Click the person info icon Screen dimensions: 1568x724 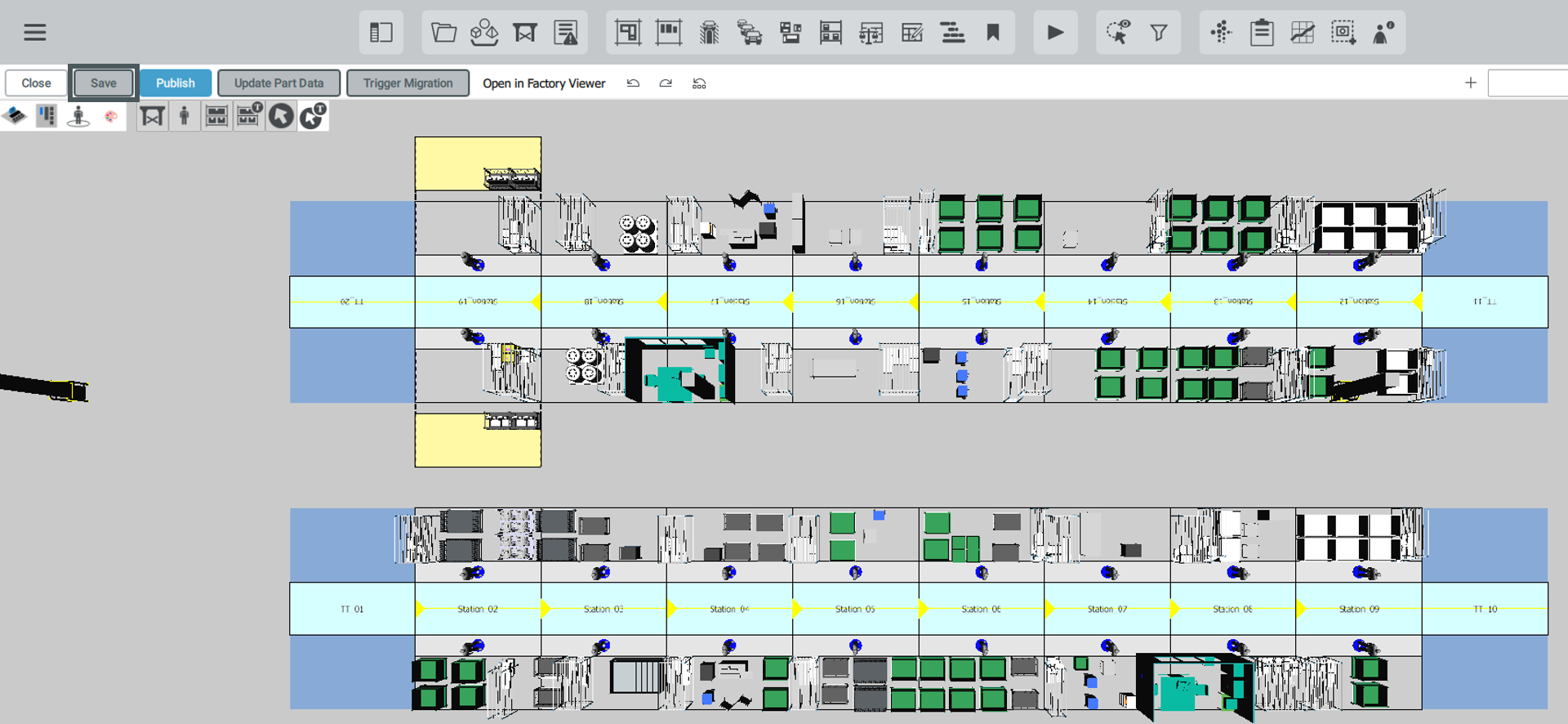[1383, 33]
